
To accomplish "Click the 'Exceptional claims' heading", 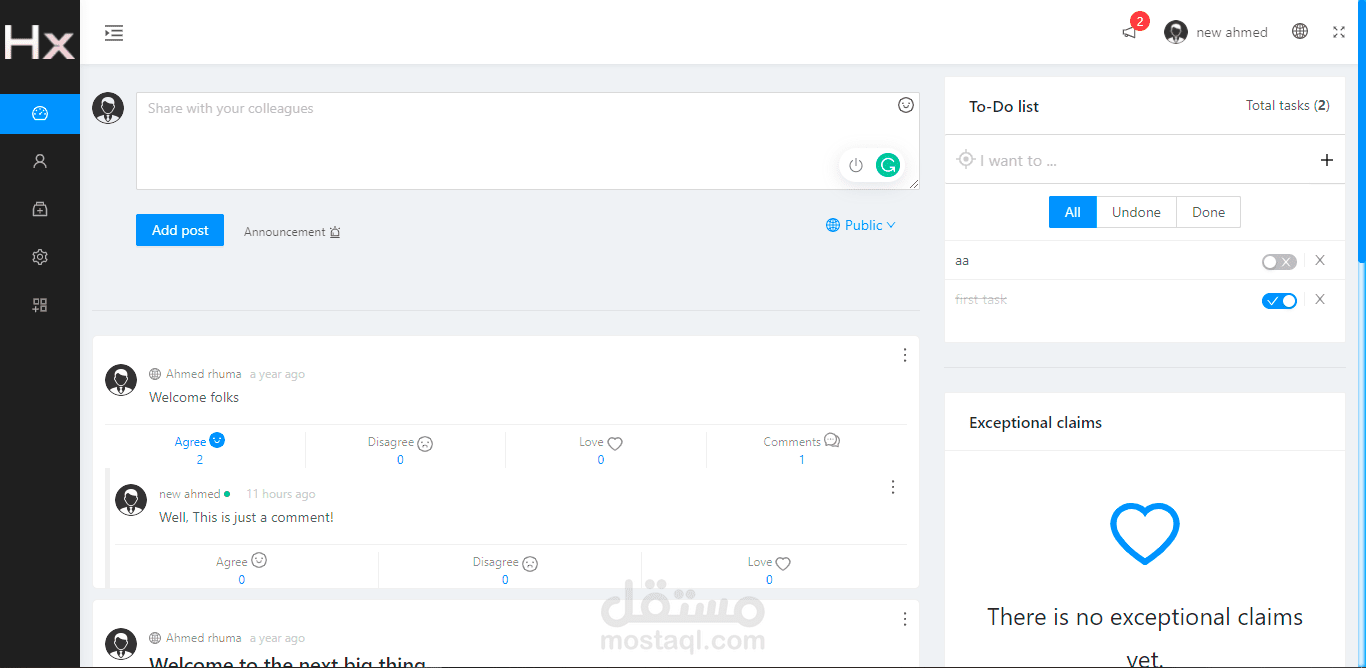I will click(x=1036, y=423).
